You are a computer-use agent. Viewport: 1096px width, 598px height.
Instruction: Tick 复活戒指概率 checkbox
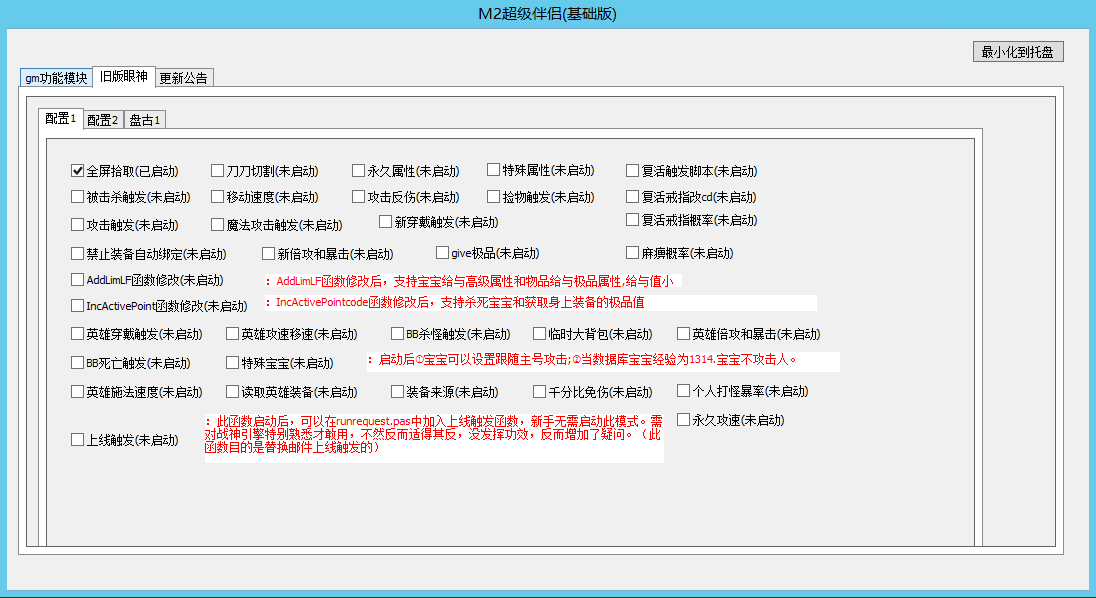click(633, 219)
